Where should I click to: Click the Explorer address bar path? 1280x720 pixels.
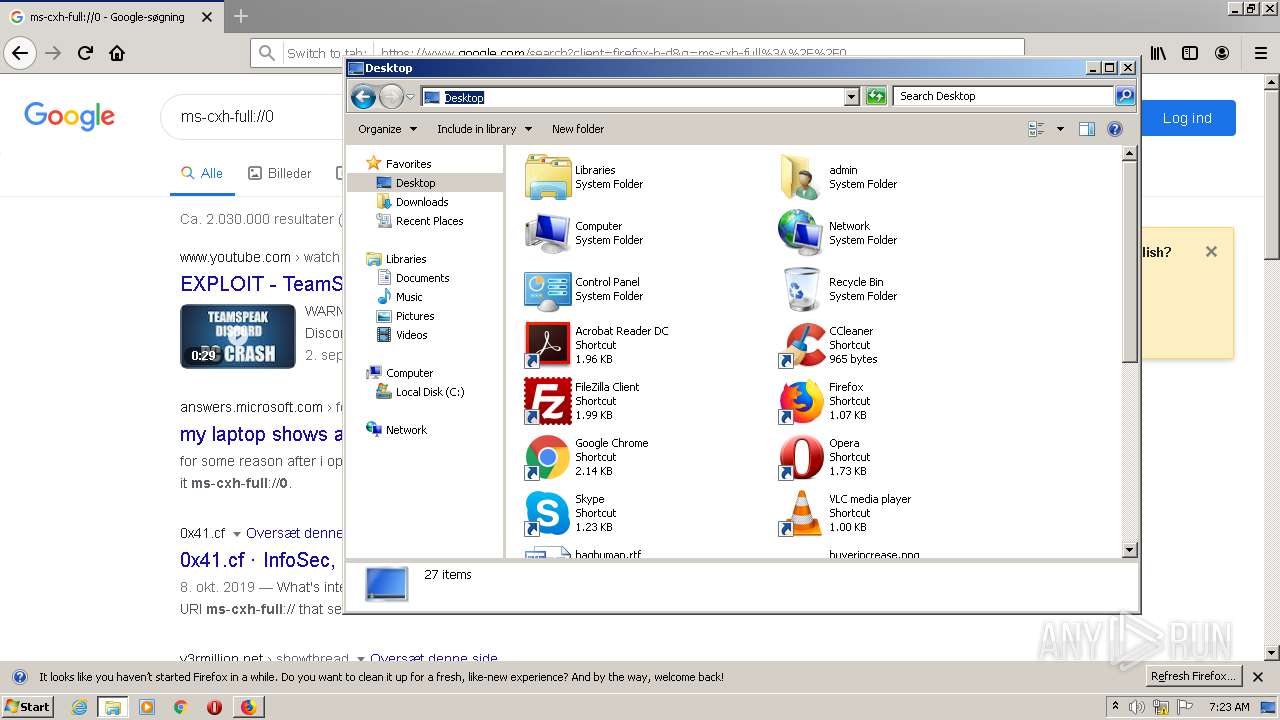[632, 97]
